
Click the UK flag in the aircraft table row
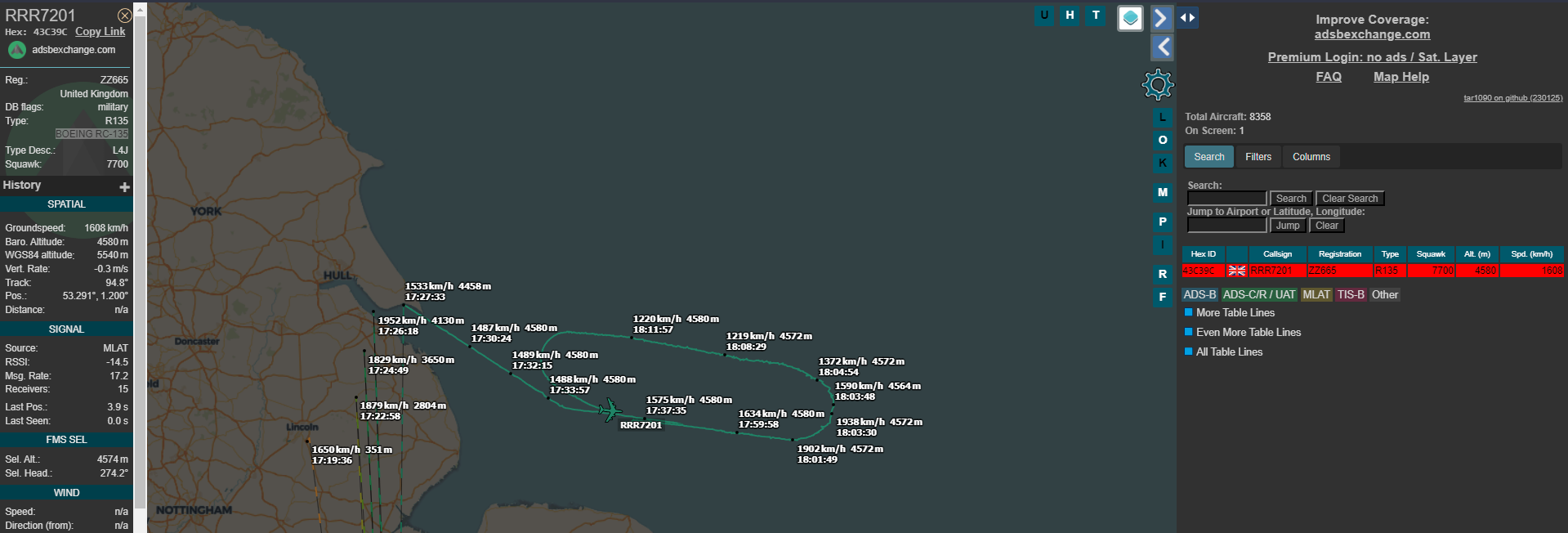1237,271
